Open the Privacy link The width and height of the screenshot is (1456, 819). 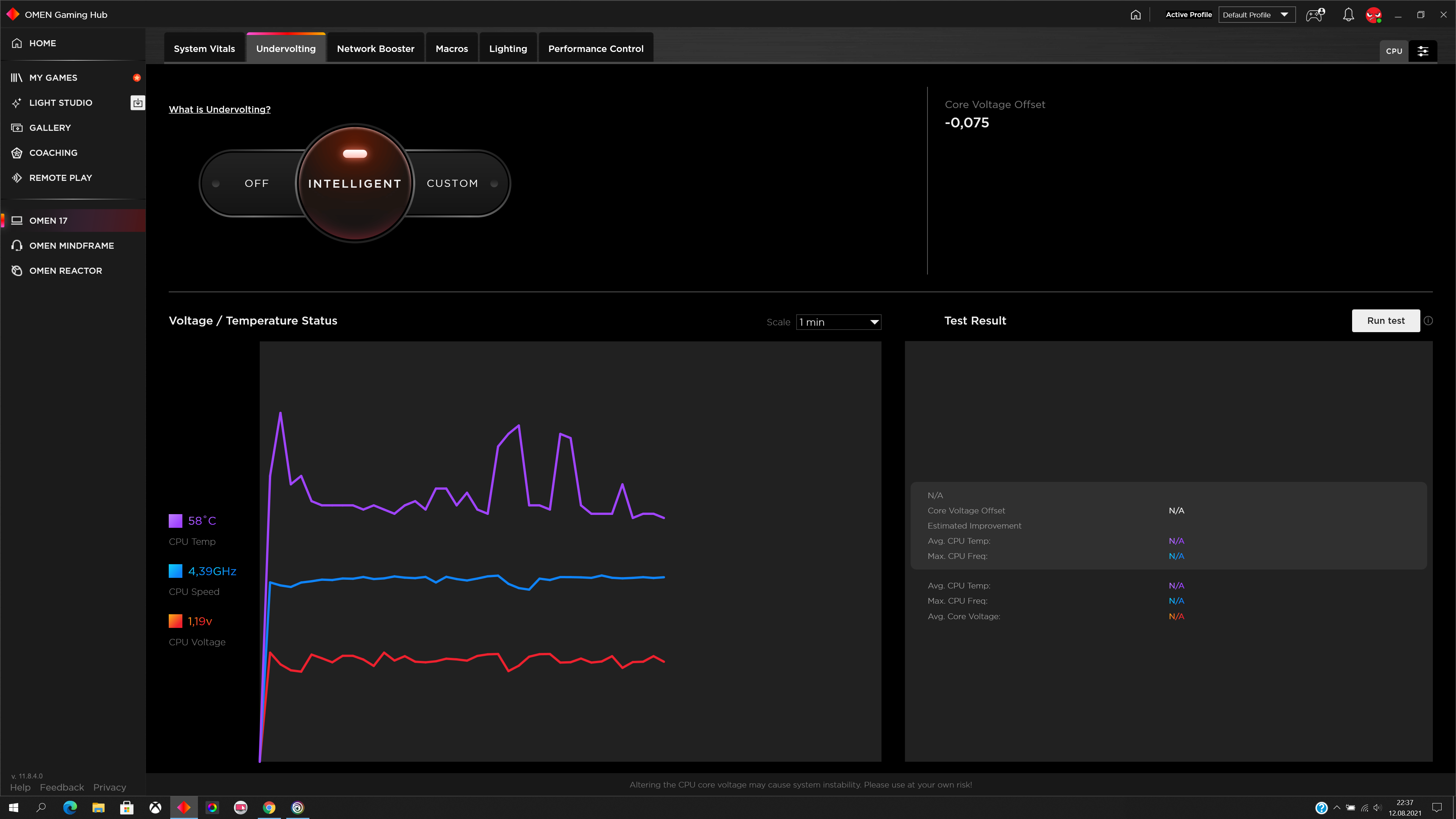click(110, 788)
